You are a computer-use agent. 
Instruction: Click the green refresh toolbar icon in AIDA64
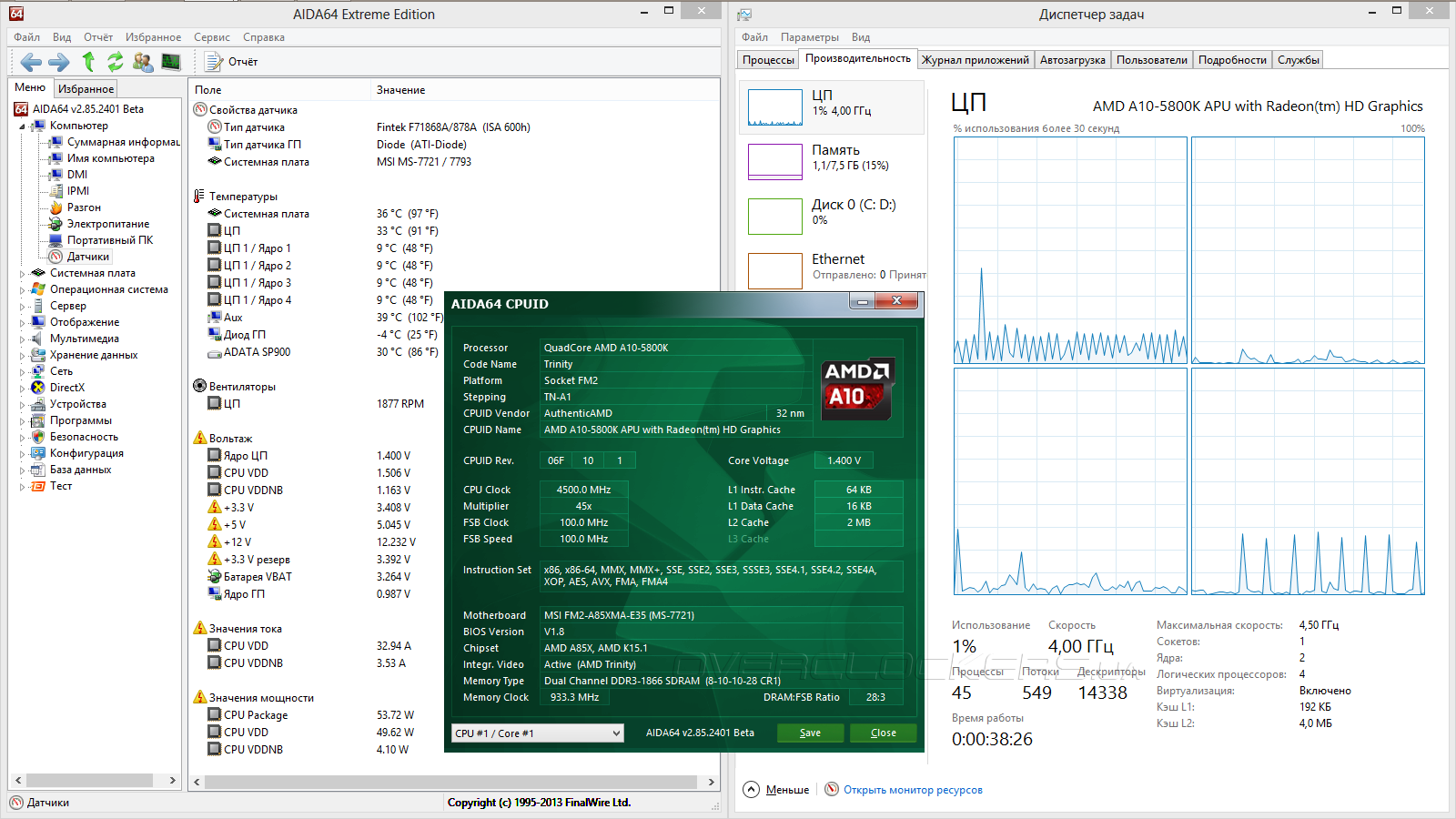click(116, 62)
